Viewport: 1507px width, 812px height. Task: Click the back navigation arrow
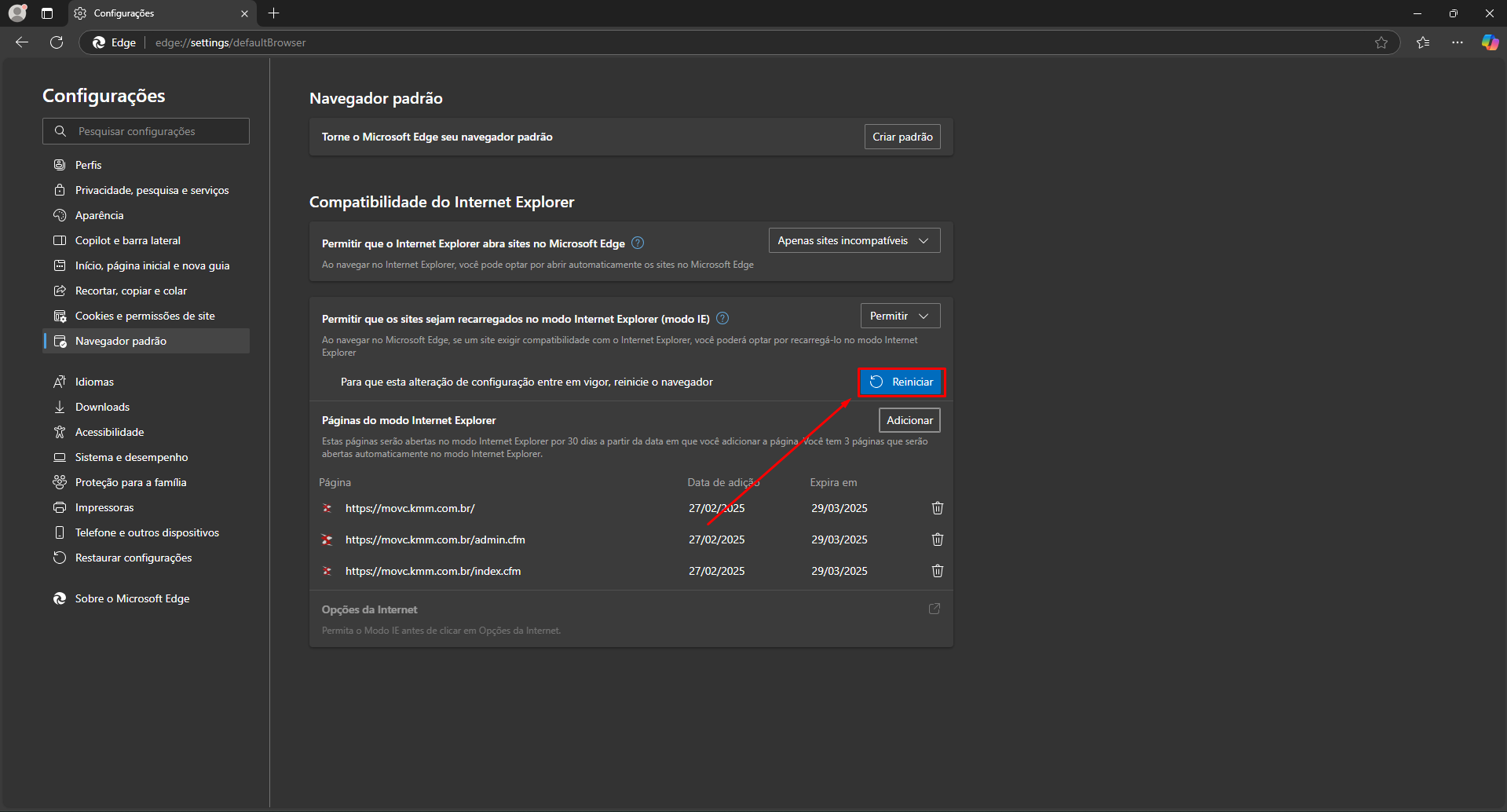click(22, 42)
